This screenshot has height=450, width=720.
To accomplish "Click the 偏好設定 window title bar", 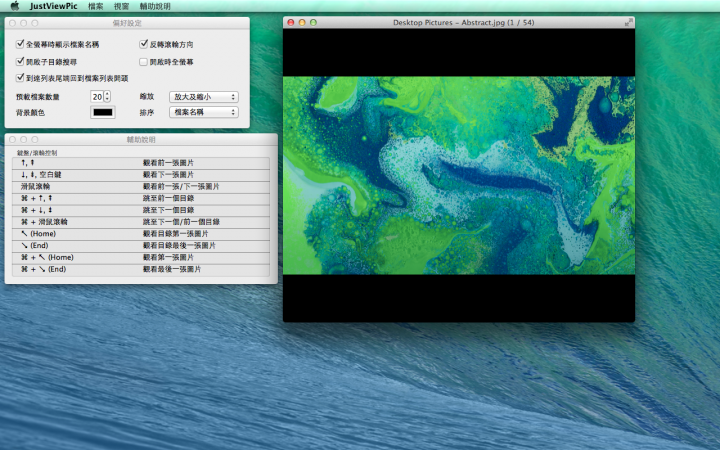I will point(127,23).
